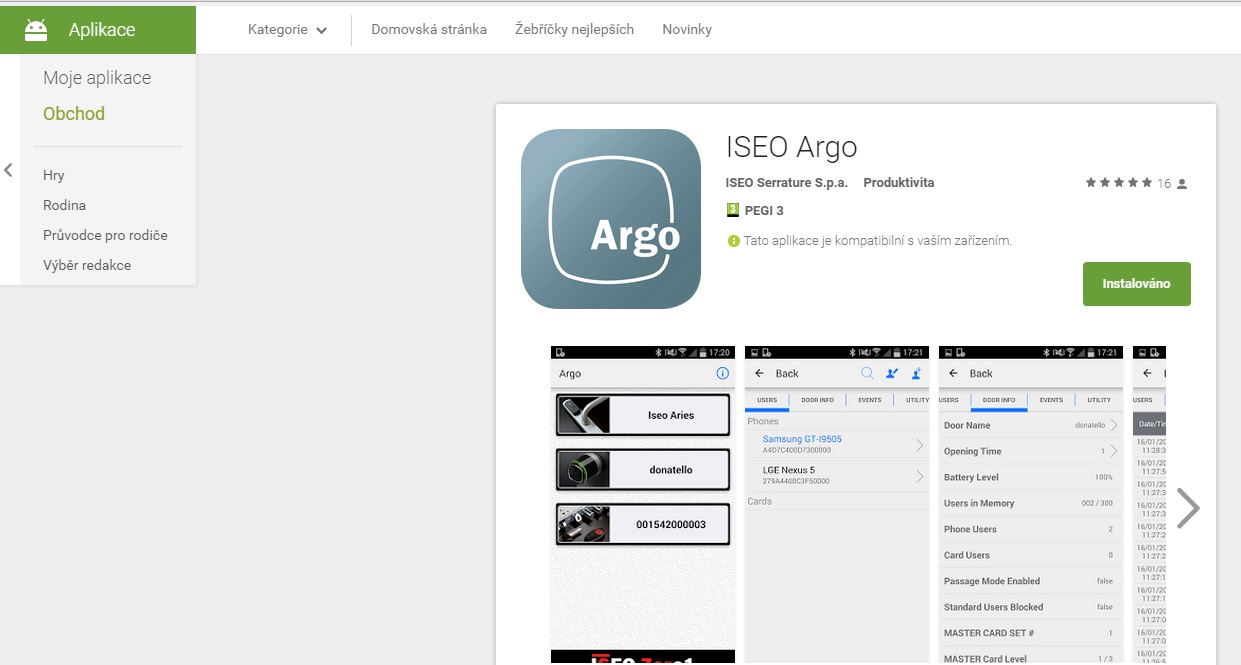The width and height of the screenshot is (1241, 665).
Task: Open the Aplikace section header
Action: (98, 30)
